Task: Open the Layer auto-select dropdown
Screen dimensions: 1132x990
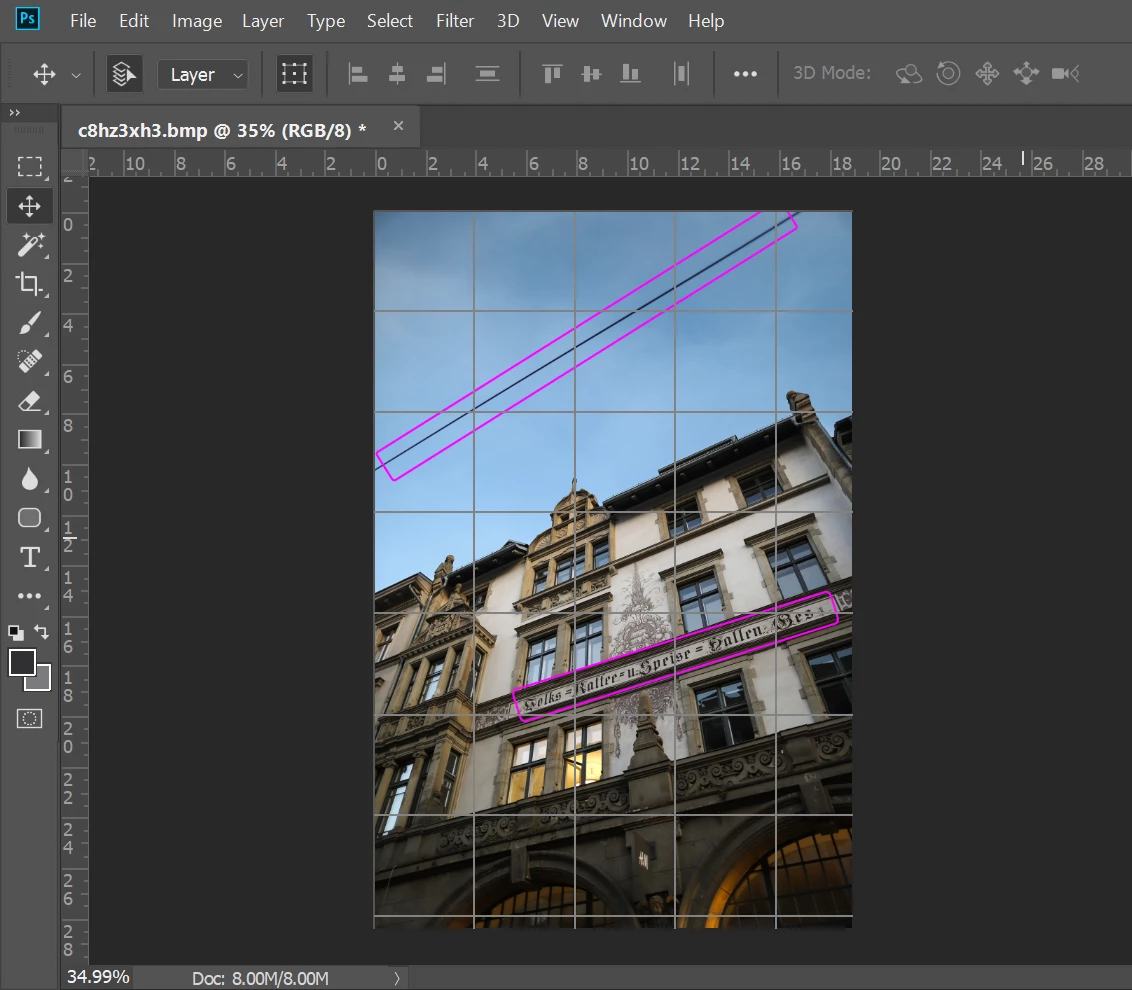Action: [x=203, y=74]
